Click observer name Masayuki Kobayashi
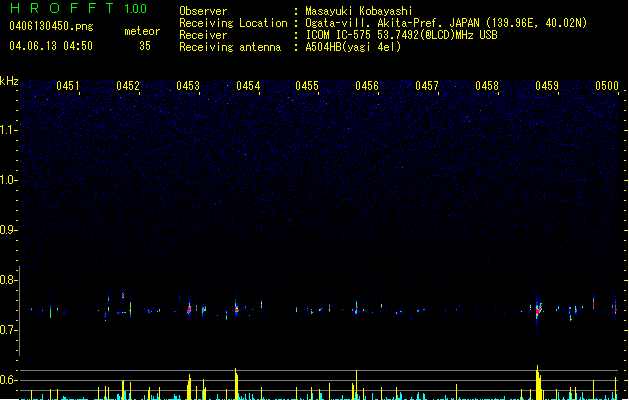The image size is (629, 400). pyautogui.click(x=359, y=11)
